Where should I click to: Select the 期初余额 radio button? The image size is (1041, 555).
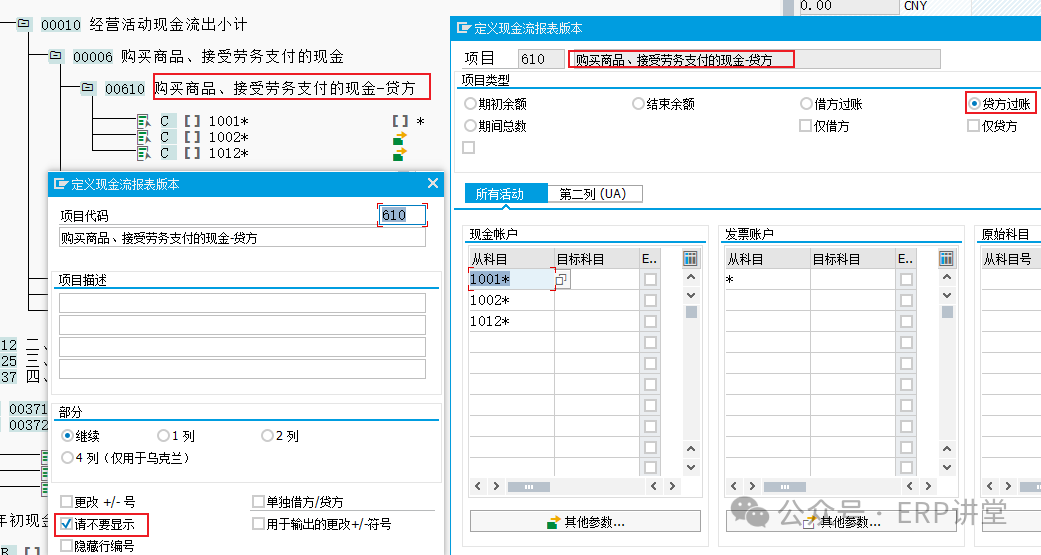(471, 104)
